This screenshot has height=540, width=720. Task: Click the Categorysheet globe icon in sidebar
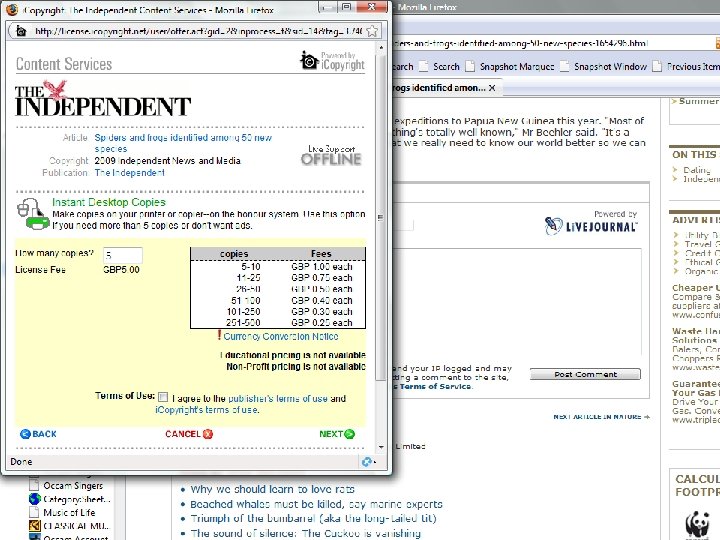click(35, 499)
